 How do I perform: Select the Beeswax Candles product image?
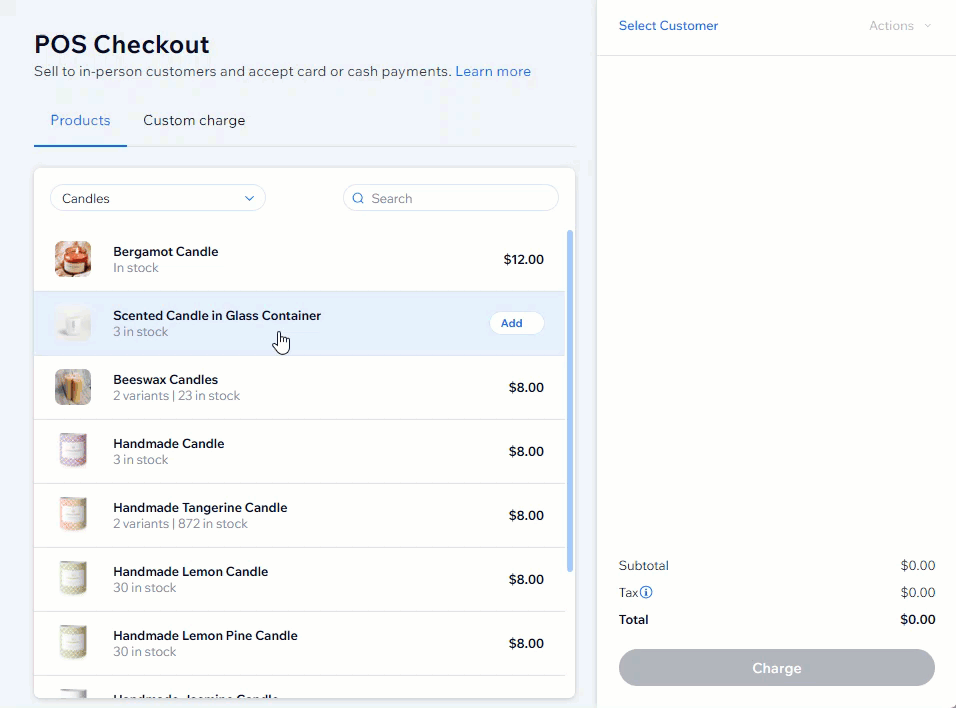(x=73, y=387)
